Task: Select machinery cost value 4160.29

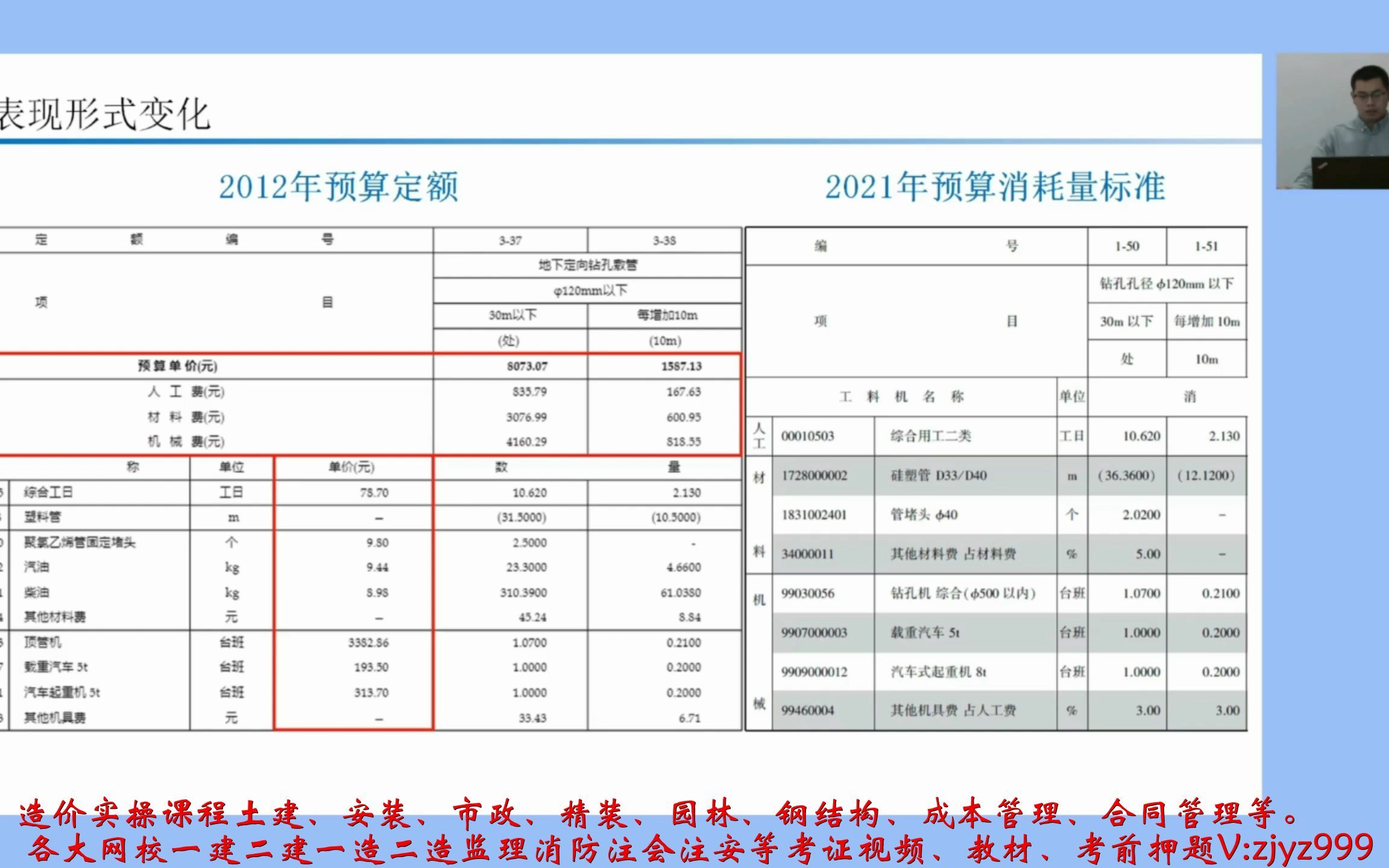Action: tap(526, 442)
